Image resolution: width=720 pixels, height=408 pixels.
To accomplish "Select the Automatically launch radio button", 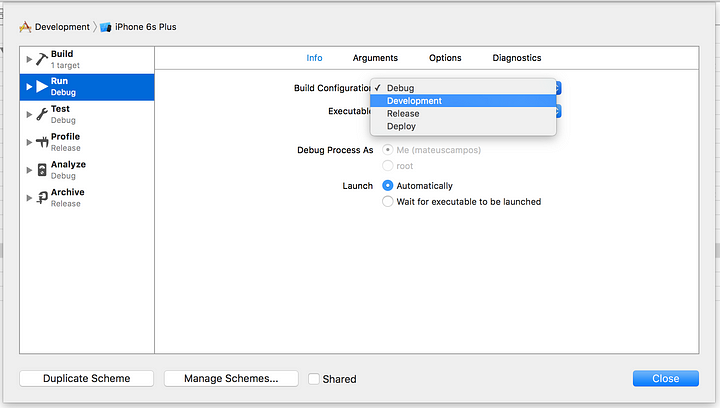I will pyautogui.click(x=388, y=185).
